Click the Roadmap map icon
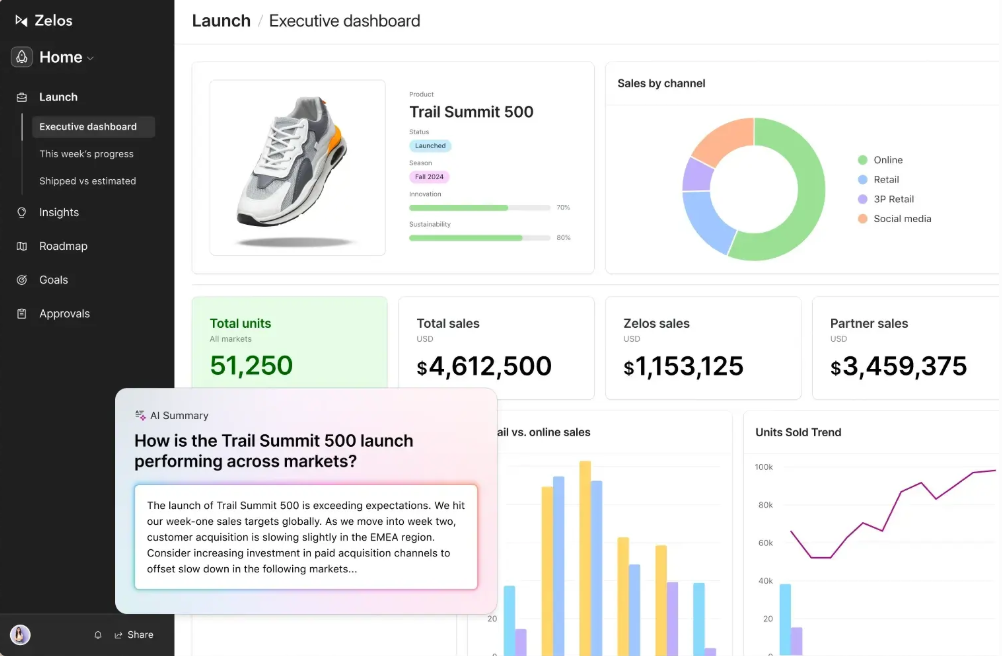This screenshot has height=656, width=1002. [x=22, y=246]
